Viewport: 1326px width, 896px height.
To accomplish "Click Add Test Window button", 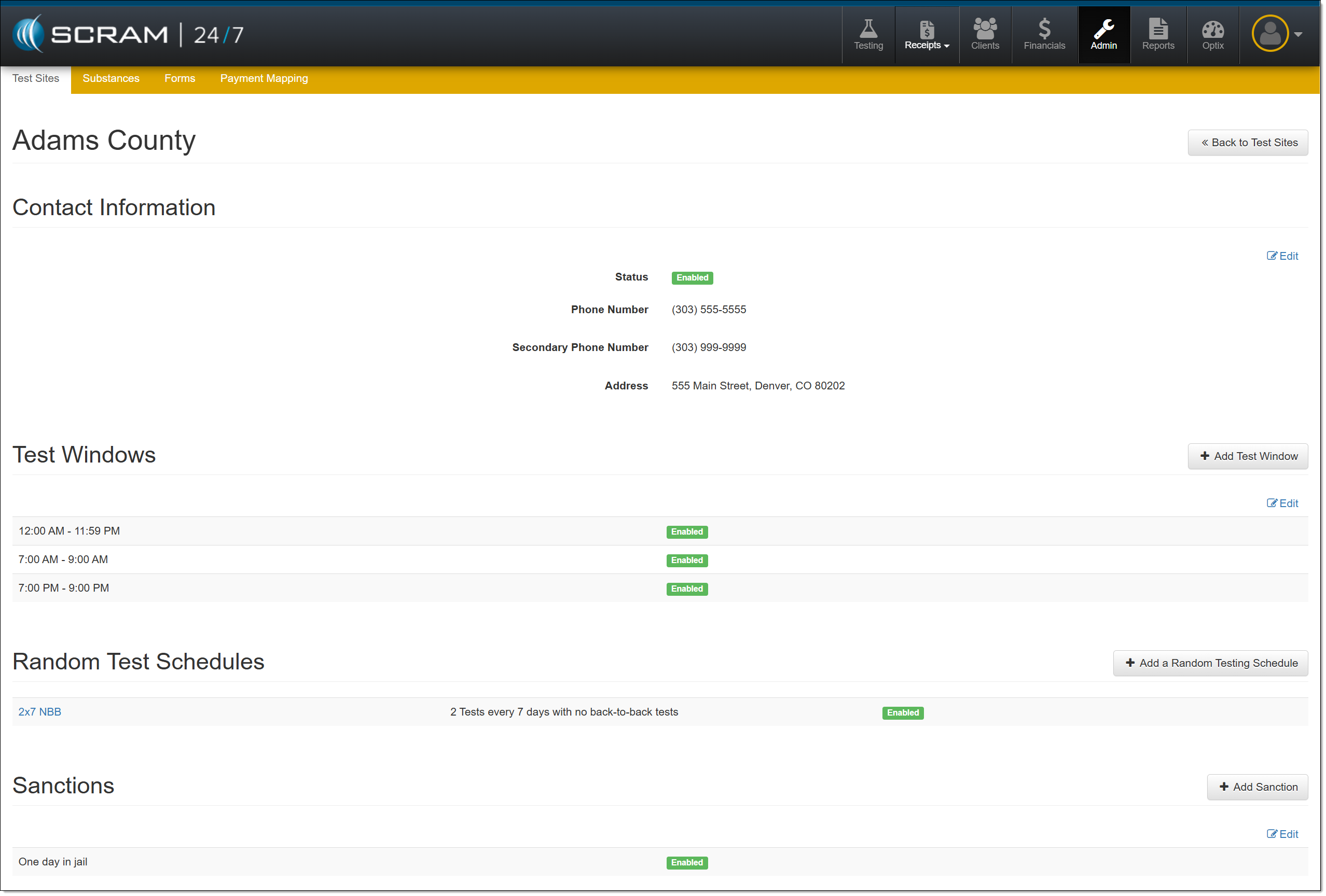I will pyautogui.click(x=1247, y=456).
